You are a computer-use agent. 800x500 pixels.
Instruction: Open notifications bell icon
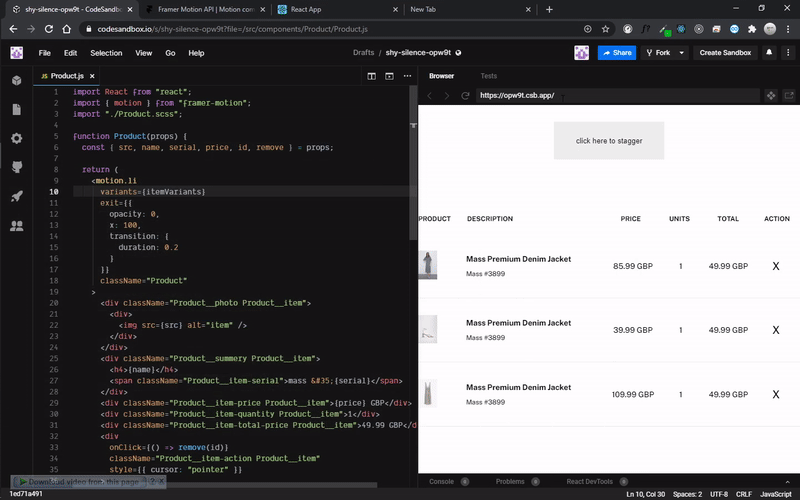[x=769, y=52]
